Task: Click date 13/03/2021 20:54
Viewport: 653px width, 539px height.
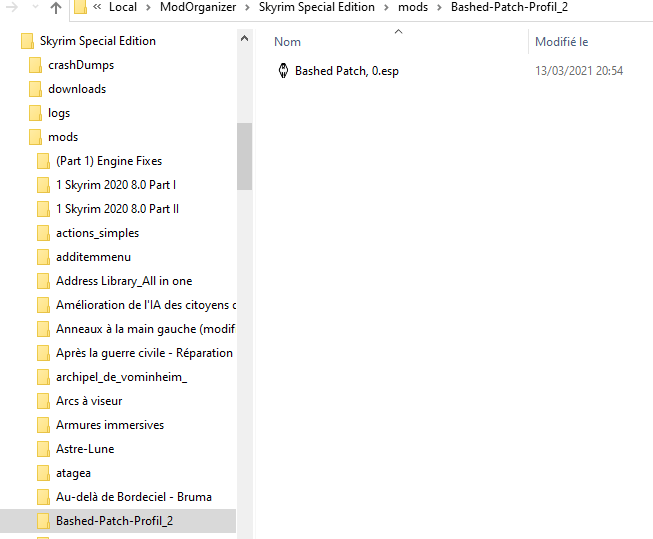Action: click(579, 71)
